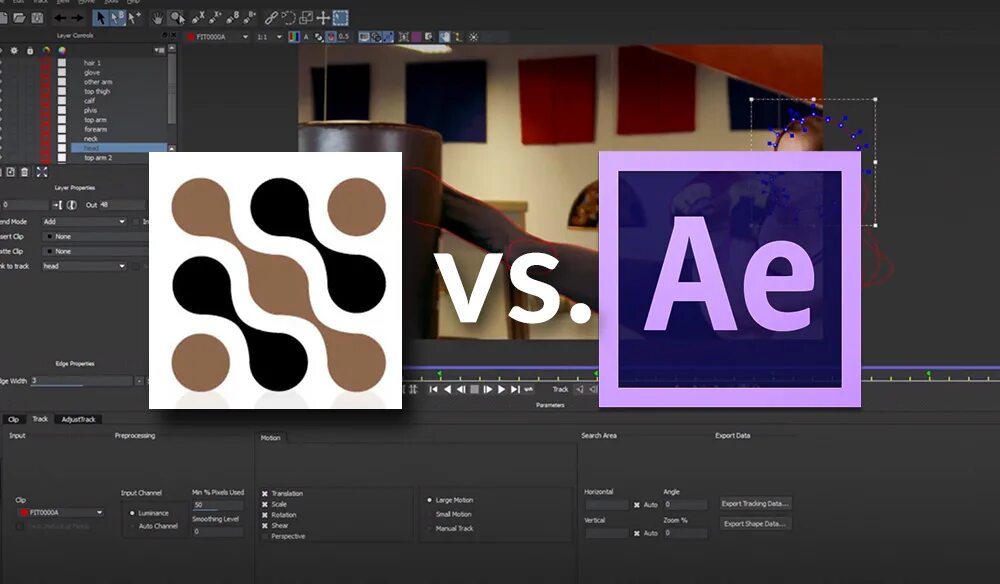Toggle the alpha 'A' viewer icon
The image size is (1000, 584).
coord(306,37)
